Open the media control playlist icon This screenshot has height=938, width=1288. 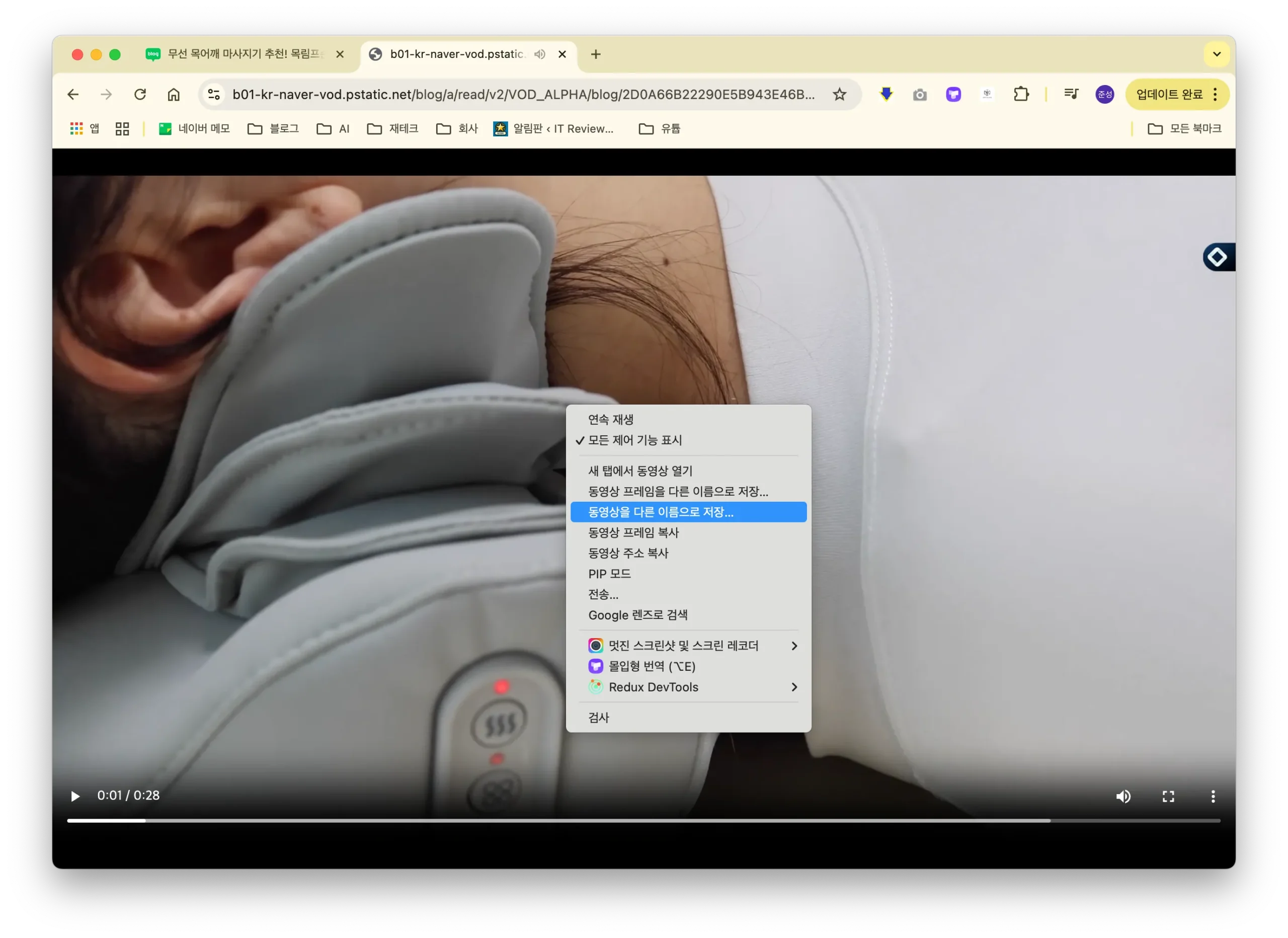(1071, 94)
